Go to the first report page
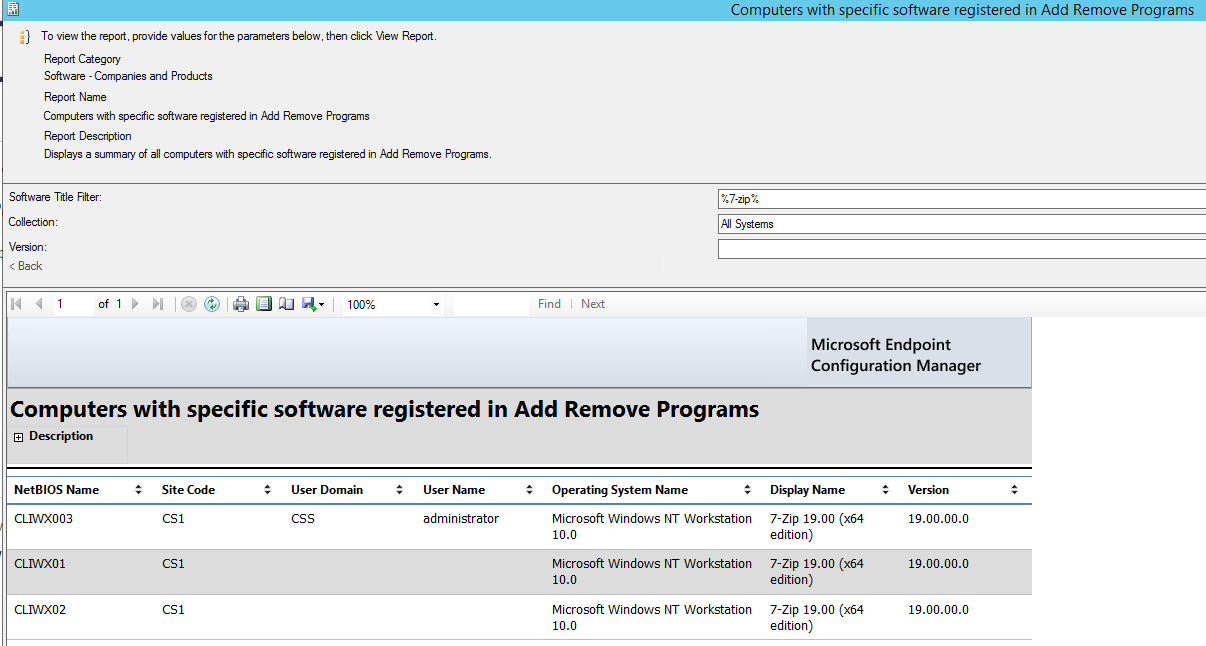The height and width of the screenshot is (646, 1206). pyautogui.click(x=15, y=304)
